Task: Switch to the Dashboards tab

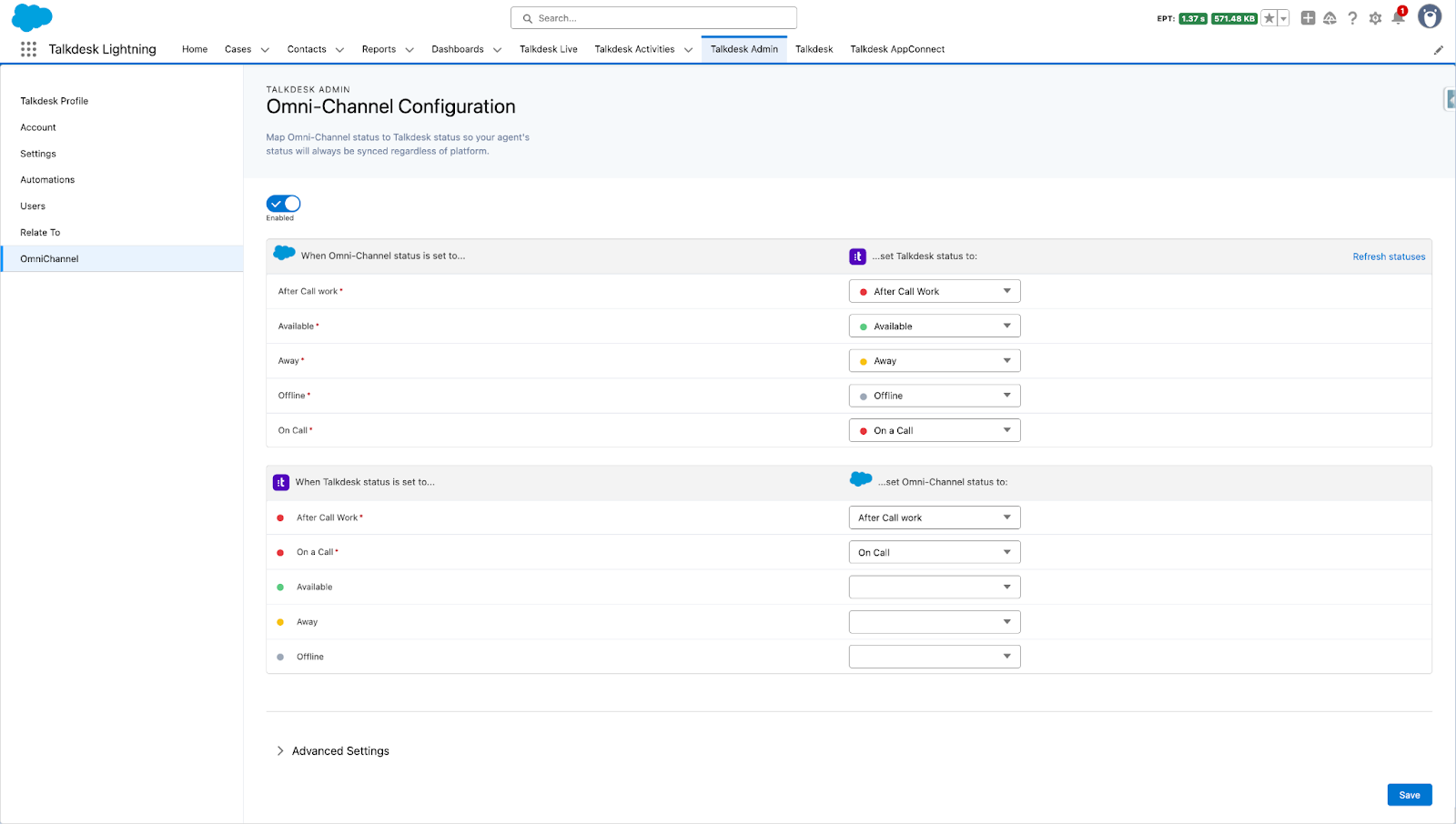Action: tap(458, 49)
